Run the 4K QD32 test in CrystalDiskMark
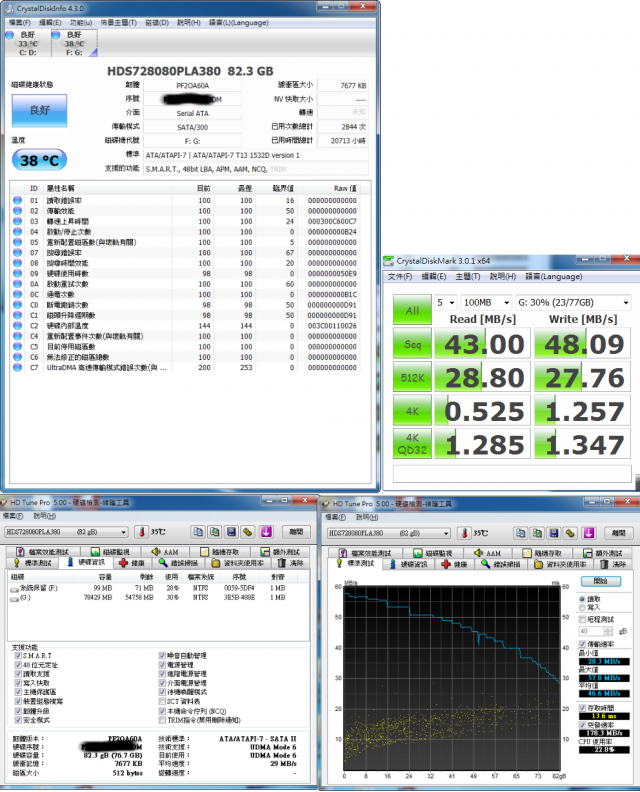Viewport: 640px width, 792px height. tap(412, 443)
